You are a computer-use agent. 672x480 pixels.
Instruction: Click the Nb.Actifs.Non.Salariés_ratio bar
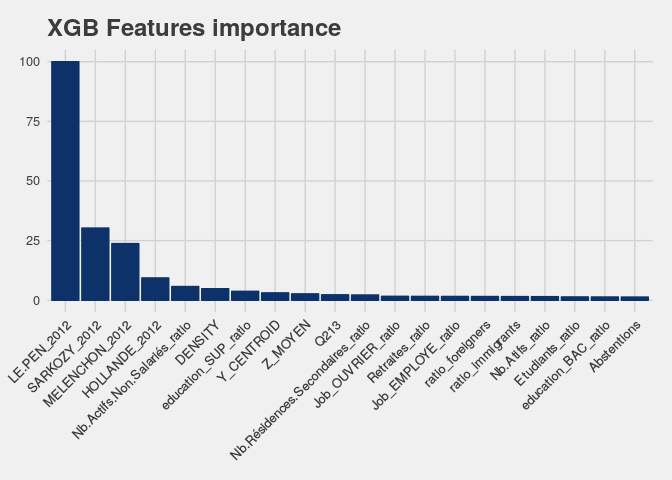tap(185, 293)
